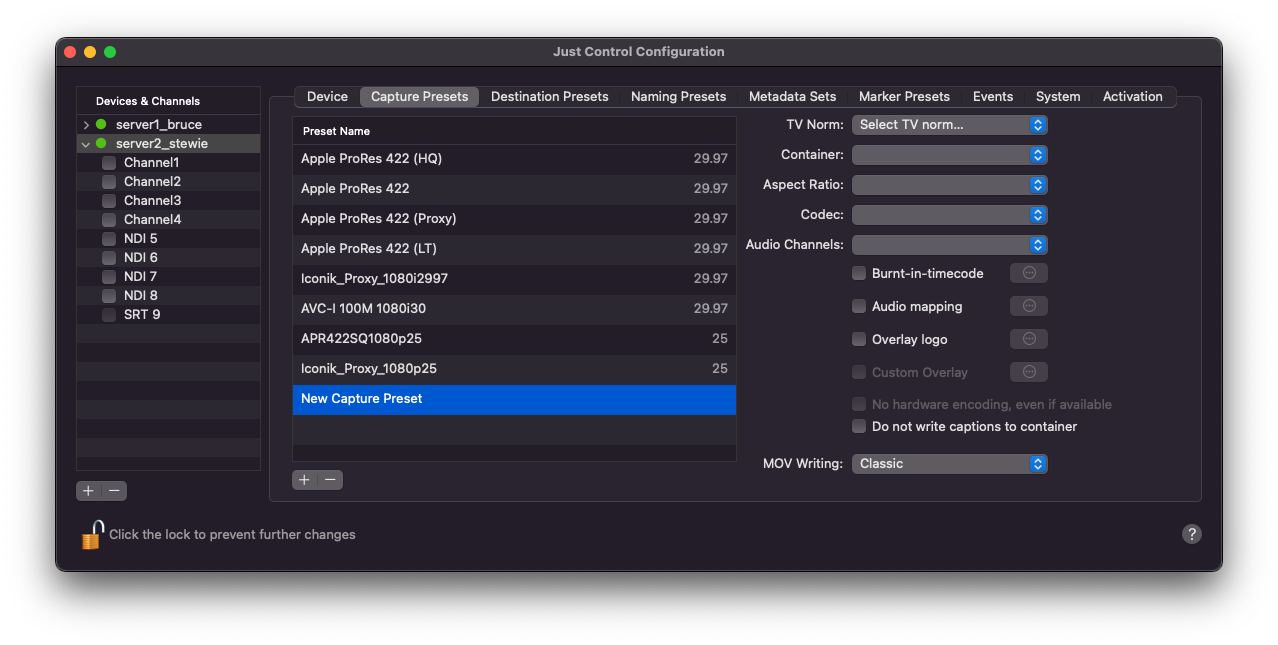Select the Iconik_Proxy_1080i2997 preset
1278x645 pixels.
(x=514, y=279)
